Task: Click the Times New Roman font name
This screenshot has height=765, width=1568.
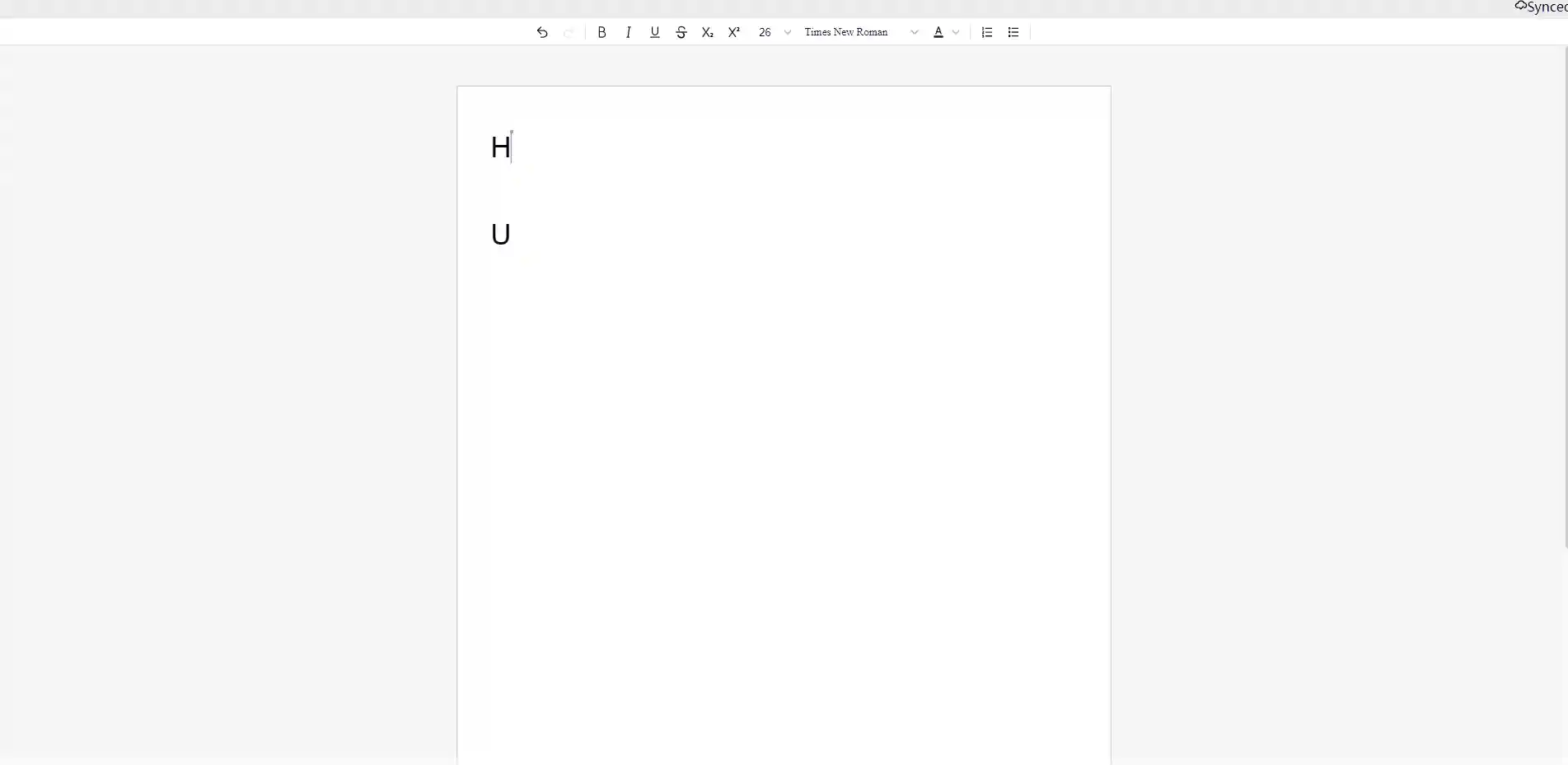Action: (x=846, y=32)
